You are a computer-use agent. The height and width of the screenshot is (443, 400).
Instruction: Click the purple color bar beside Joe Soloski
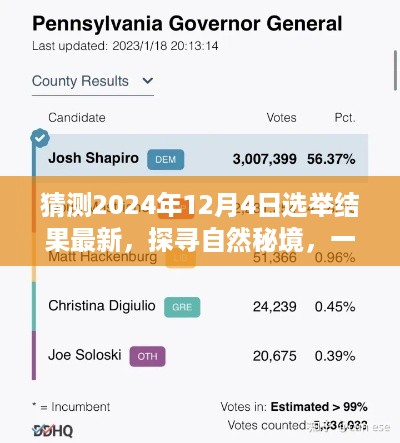click(x=34, y=355)
